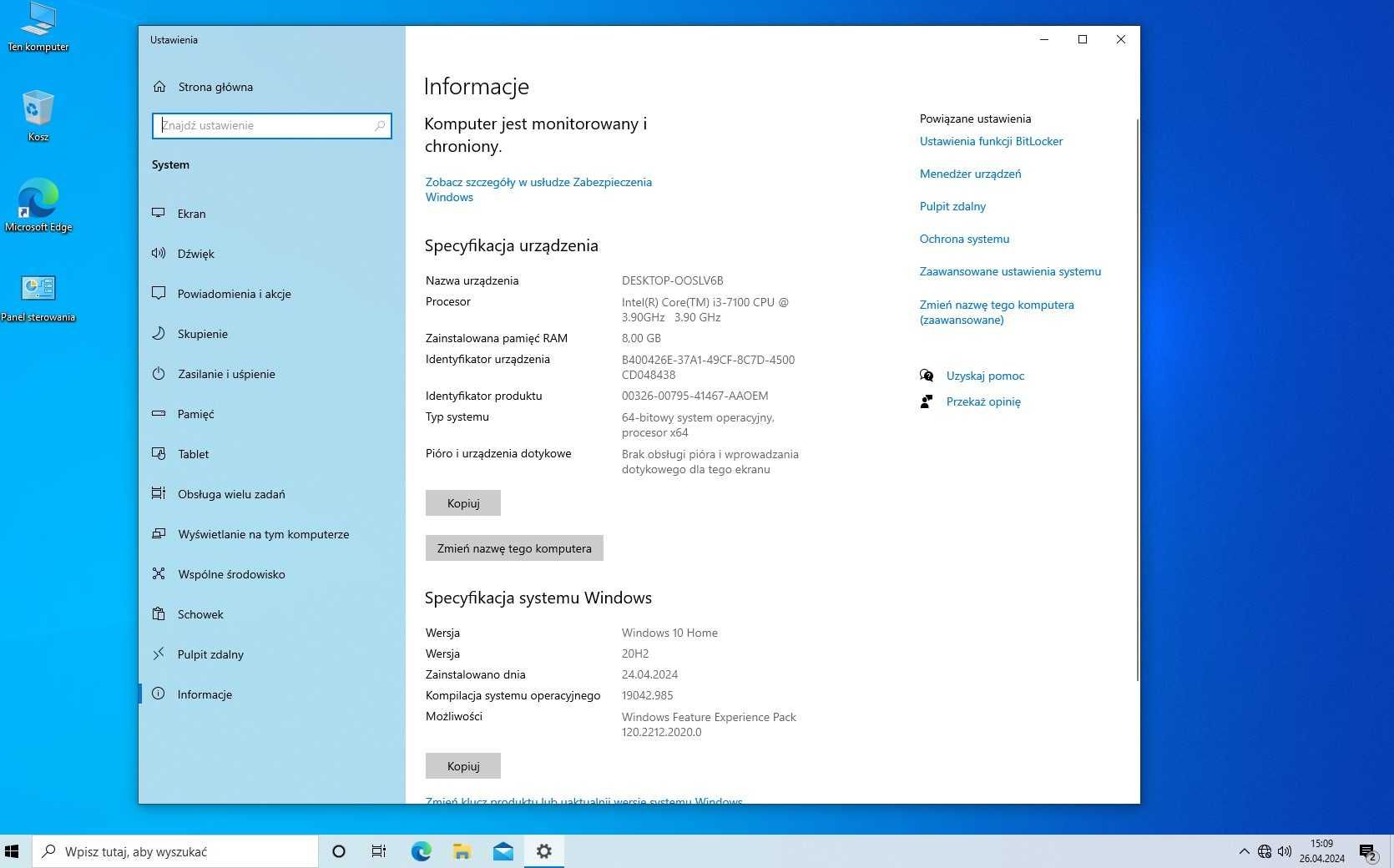Image resolution: width=1394 pixels, height=868 pixels.
Task: Open Strona główna home icon
Action: click(159, 87)
